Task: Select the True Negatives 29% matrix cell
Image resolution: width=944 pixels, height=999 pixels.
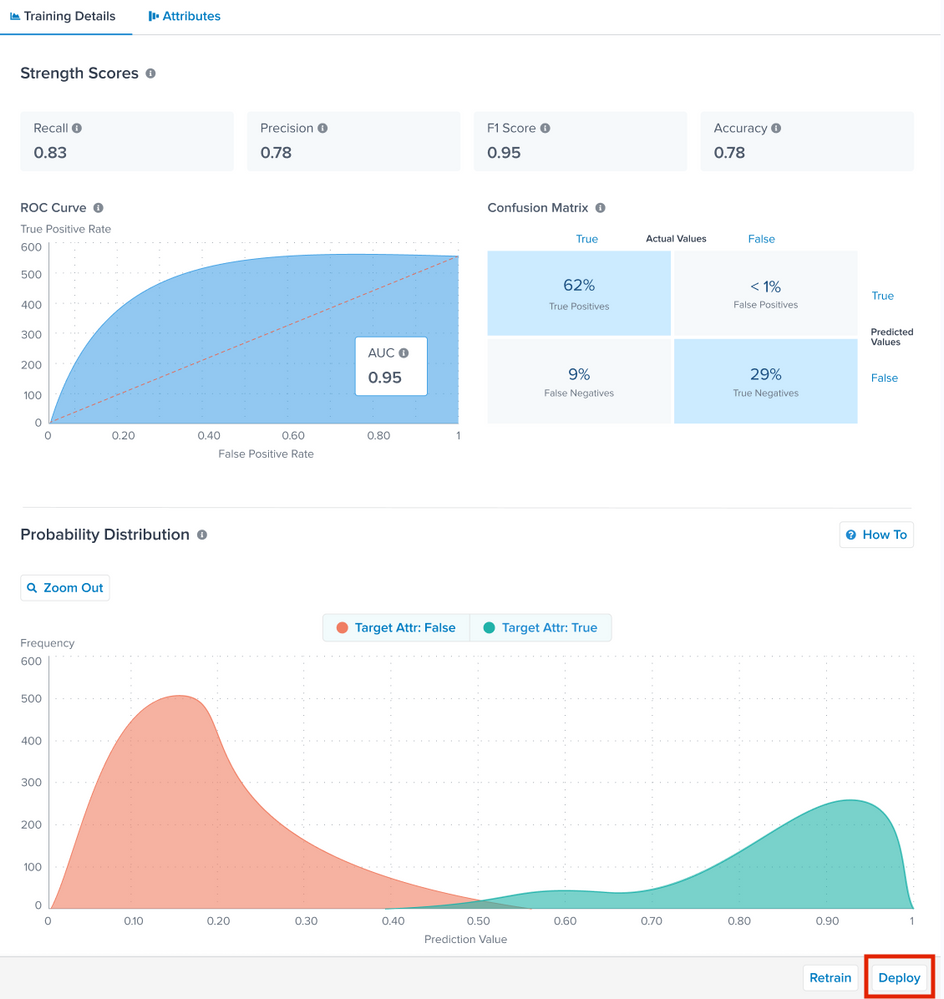Action: 765,381
